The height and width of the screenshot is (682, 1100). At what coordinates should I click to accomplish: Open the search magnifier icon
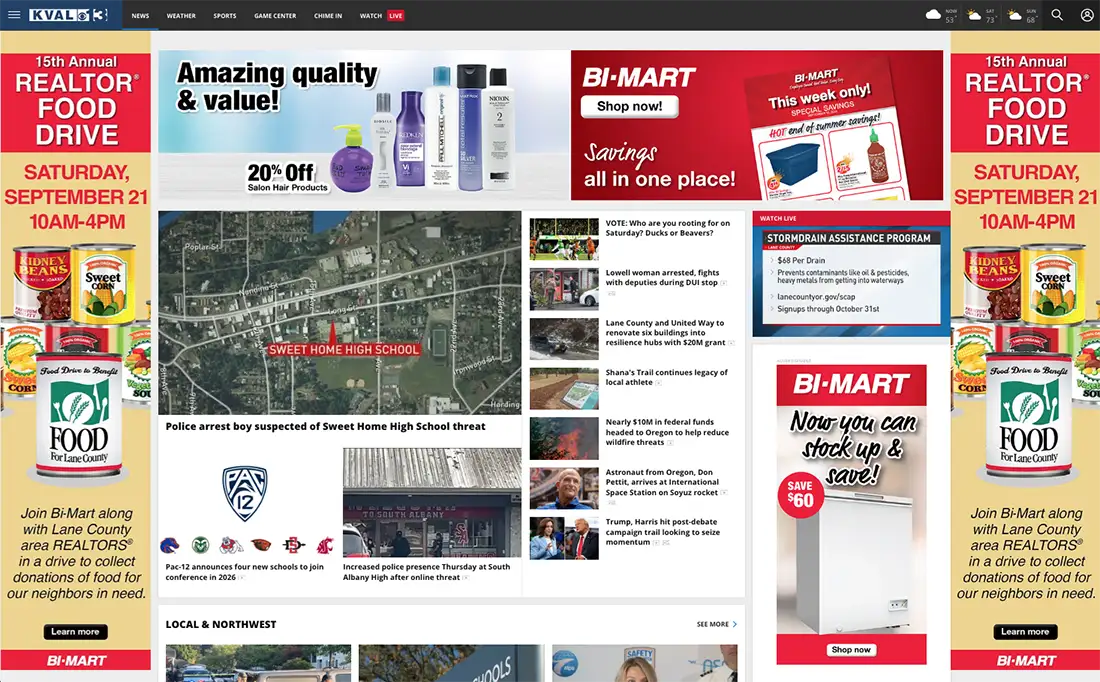pyautogui.click(x=1057, y=15)
